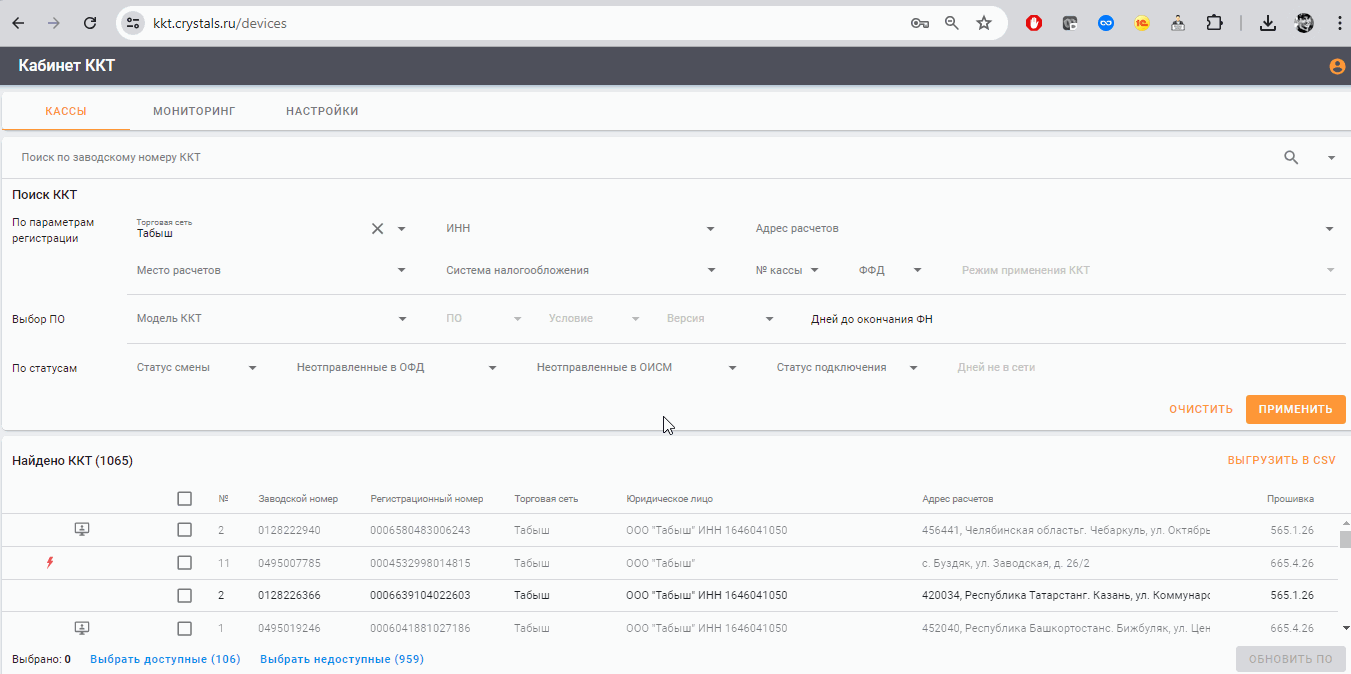Expand the Модель ККТ dropdown
The height and width of the screenshot is (674, 1351).
pos(272,318)
